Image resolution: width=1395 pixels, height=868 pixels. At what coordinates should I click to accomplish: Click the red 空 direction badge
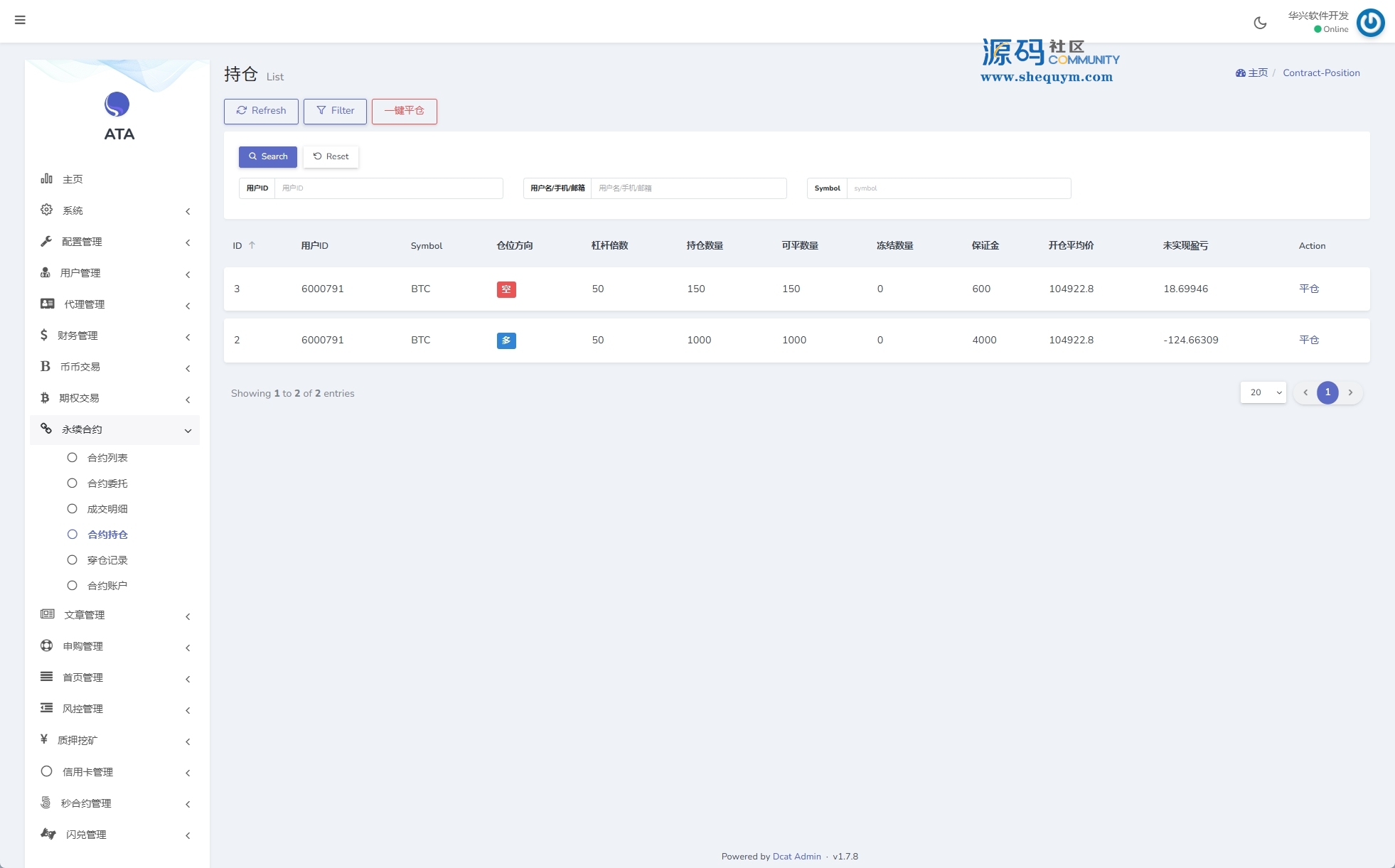[506, 289]
